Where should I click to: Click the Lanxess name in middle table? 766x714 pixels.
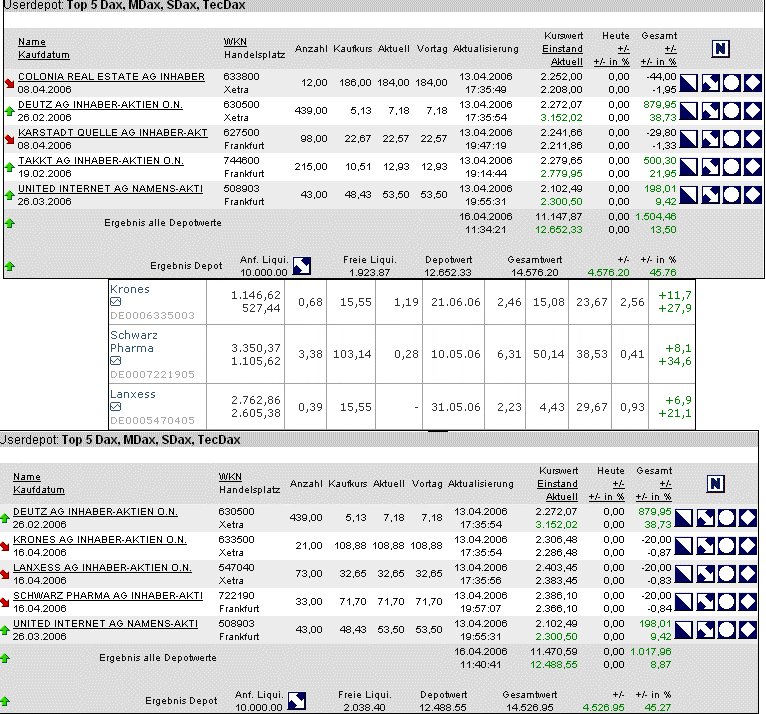(132, 394)
